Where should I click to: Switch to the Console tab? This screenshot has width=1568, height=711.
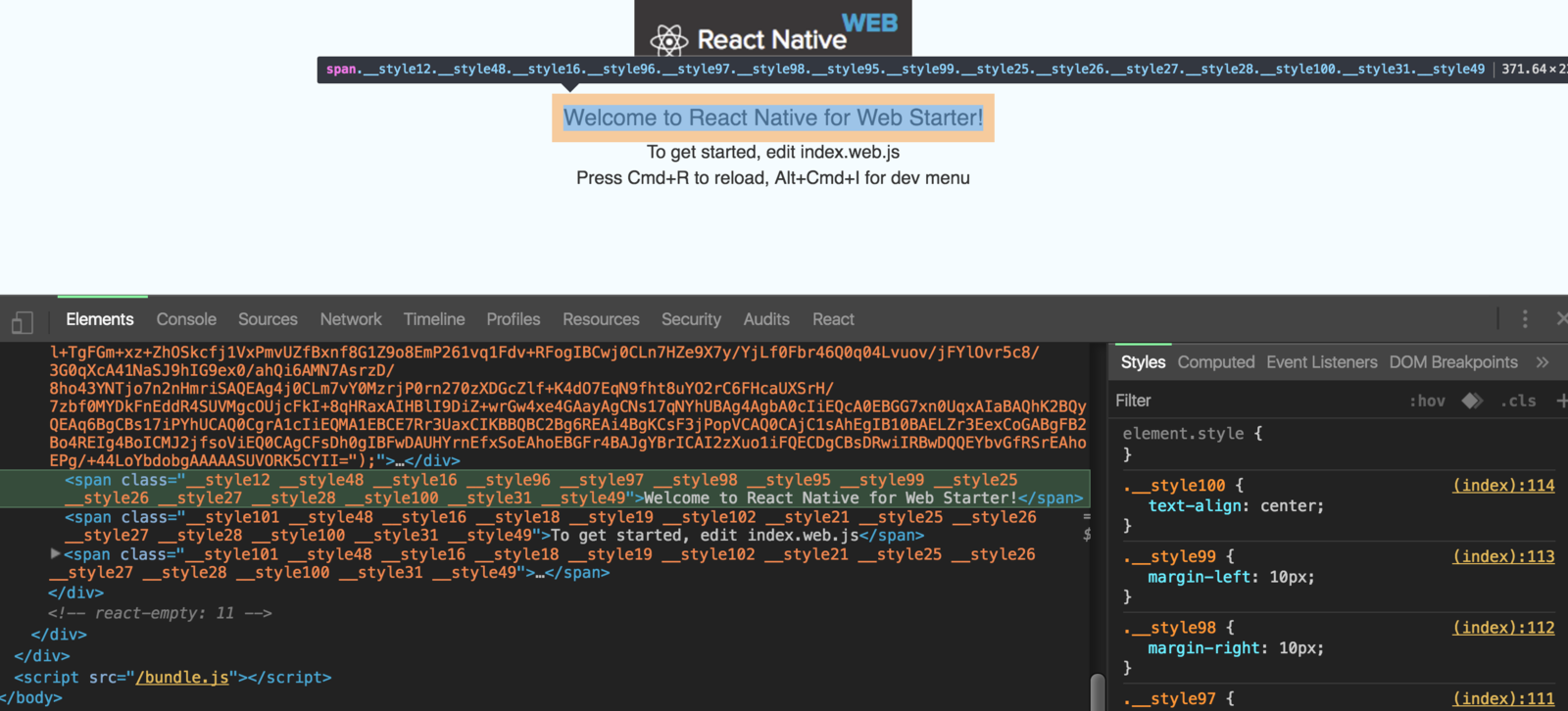186,319
